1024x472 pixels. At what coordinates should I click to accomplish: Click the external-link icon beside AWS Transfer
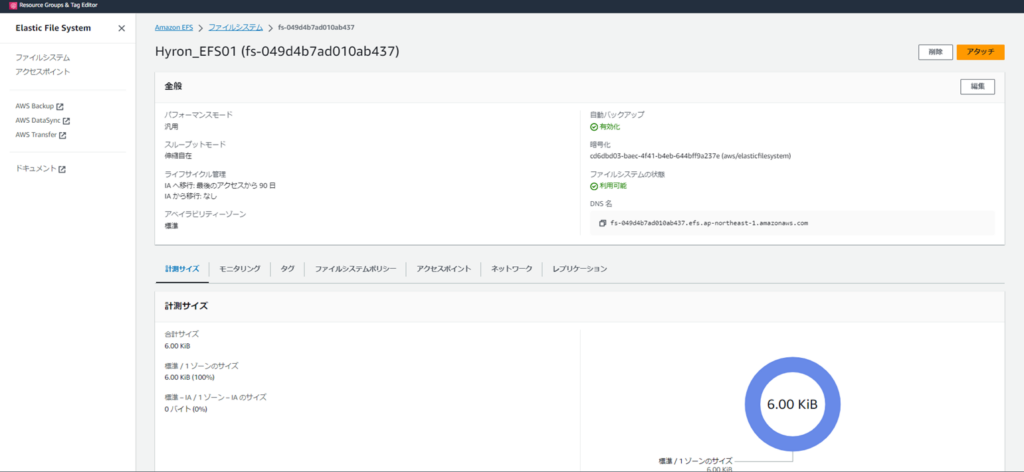[x=63, y=135]
